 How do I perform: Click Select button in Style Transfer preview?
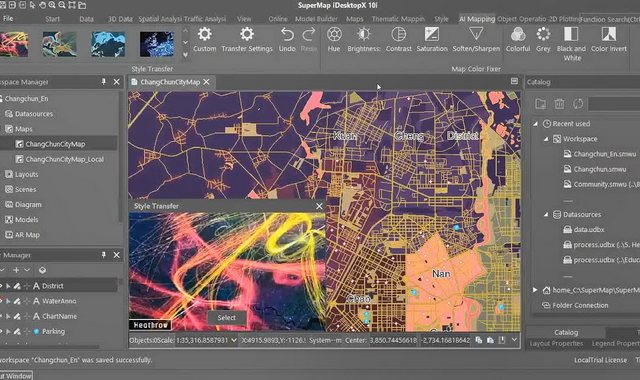(227, 318)
